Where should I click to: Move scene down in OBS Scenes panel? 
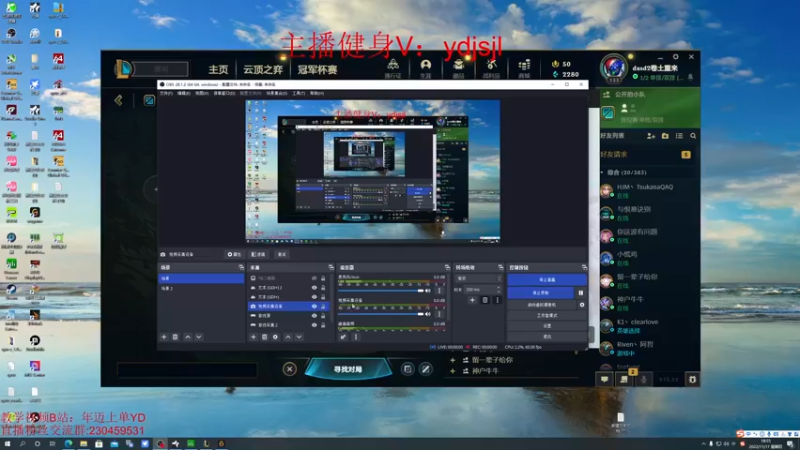(198, 337)
